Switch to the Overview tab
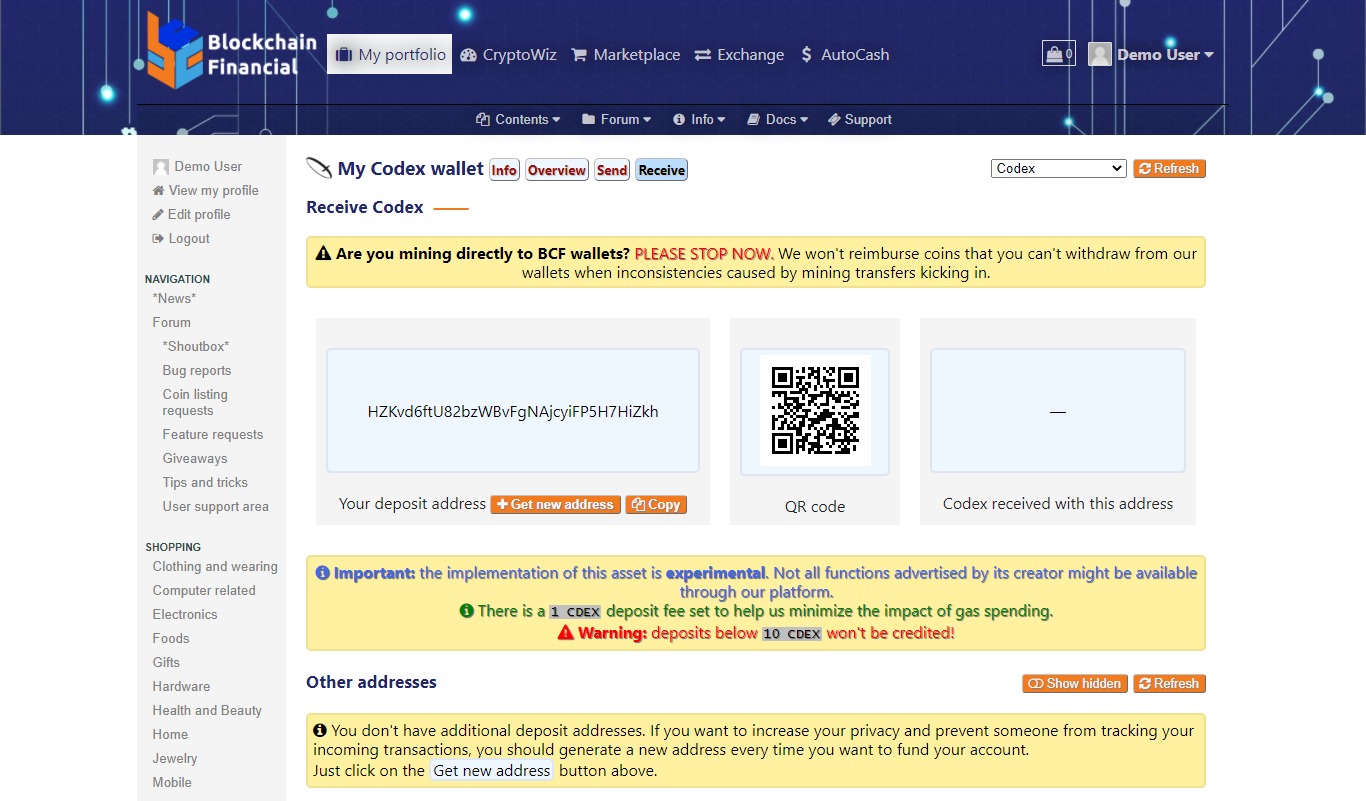Screen dimensions: 1366x801 (x=557, y=170)
